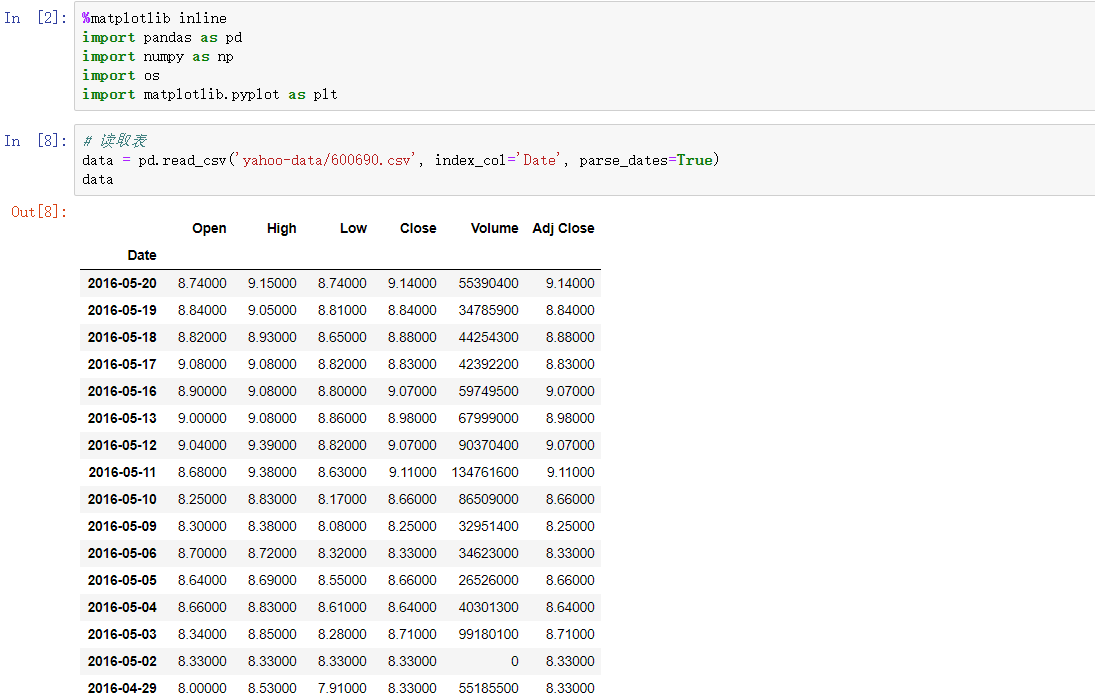Click volume value 44254300
Screen dimensions: 1095x700
489,337
